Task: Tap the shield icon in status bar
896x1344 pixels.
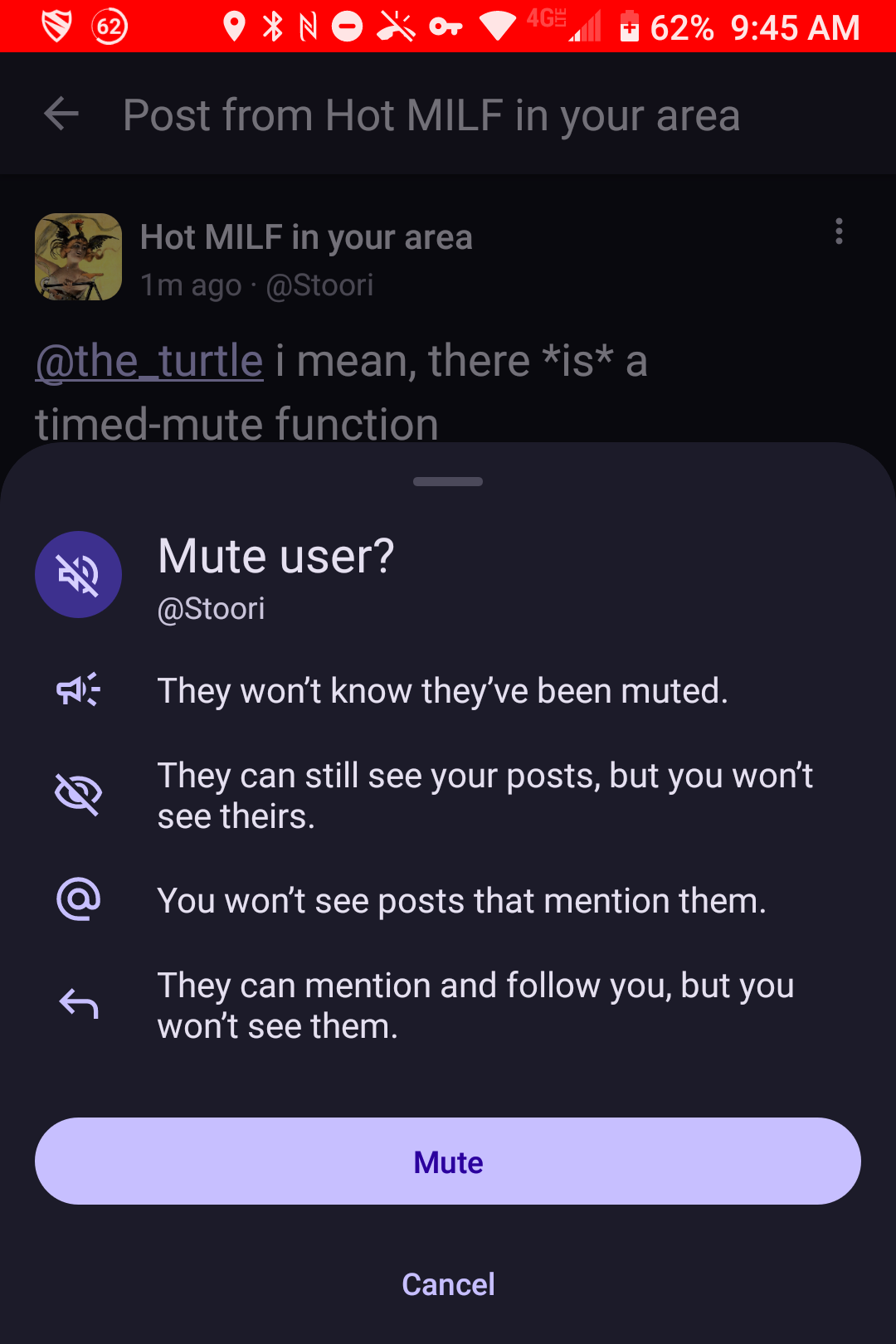Action: [x=56, y=27]
